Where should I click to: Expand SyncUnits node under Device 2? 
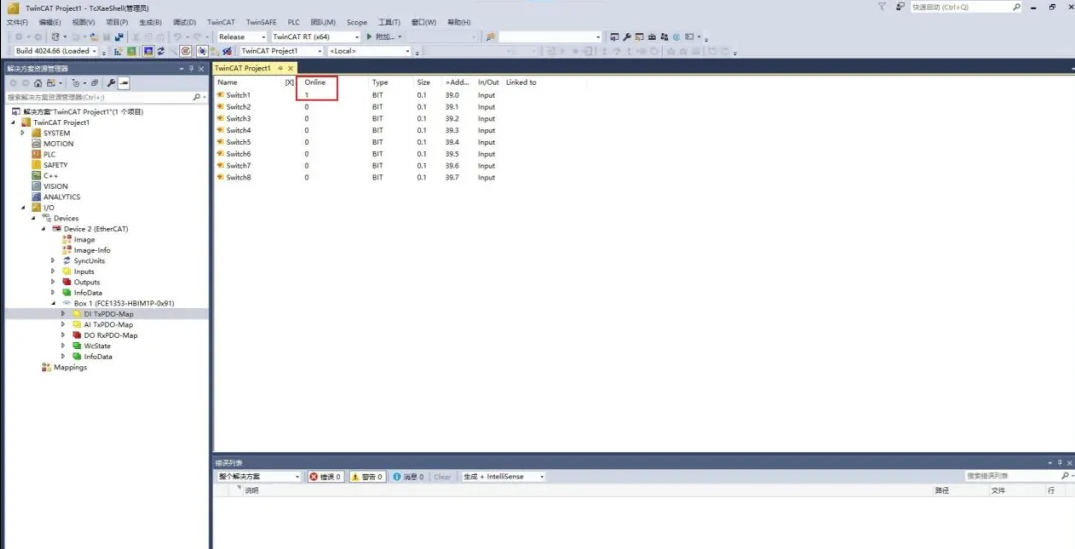click(x=53, y=261)
